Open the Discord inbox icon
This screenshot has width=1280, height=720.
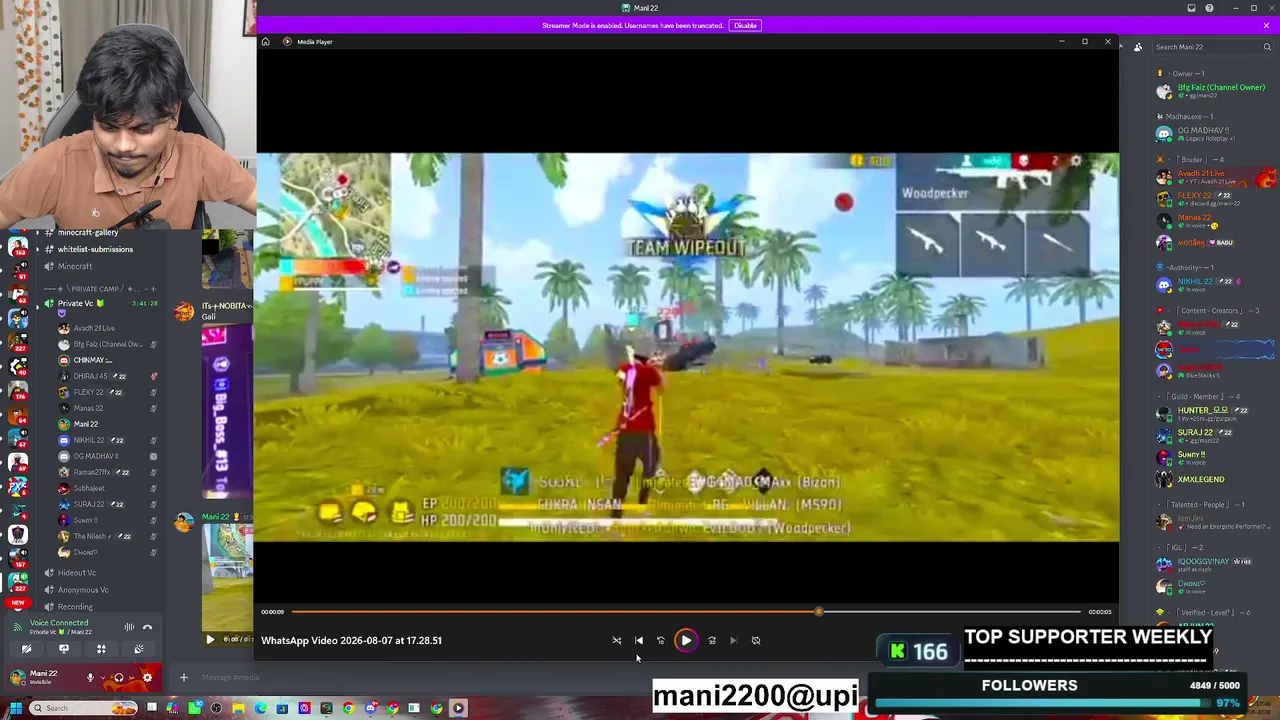pyautogui.click(x=1191, y=8)
